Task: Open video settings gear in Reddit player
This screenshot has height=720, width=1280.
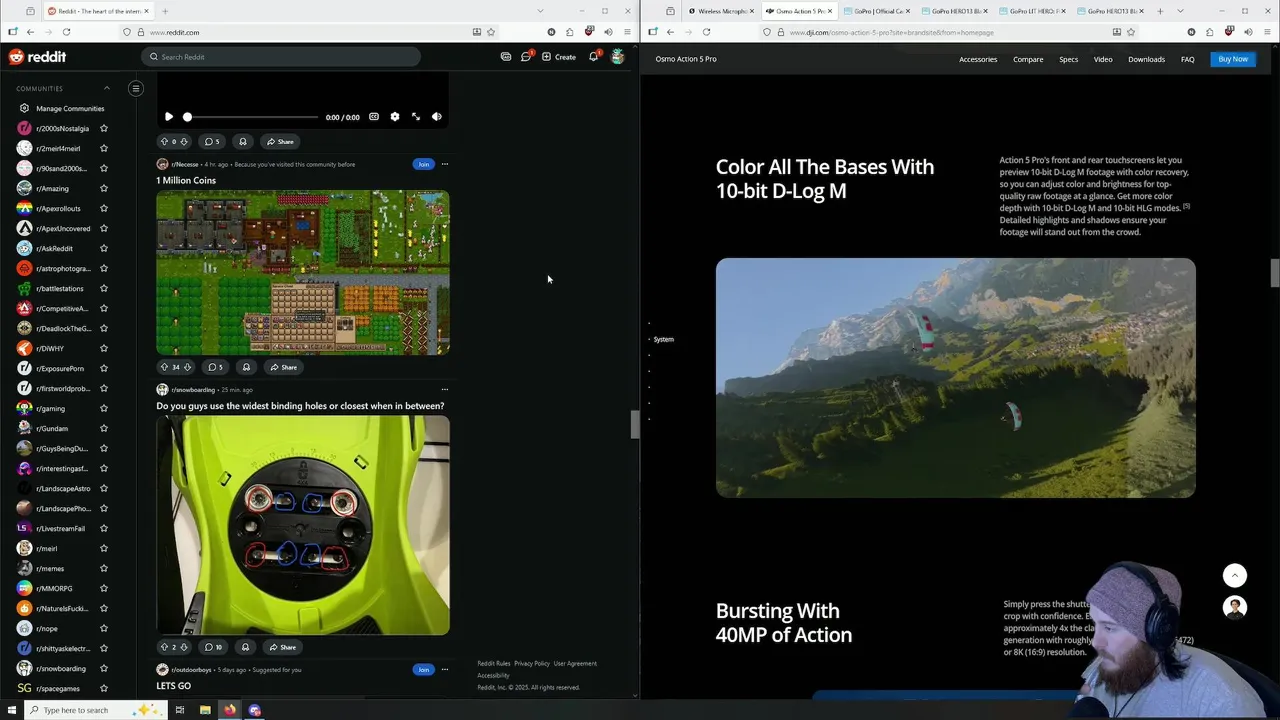Action: (395, 117)
